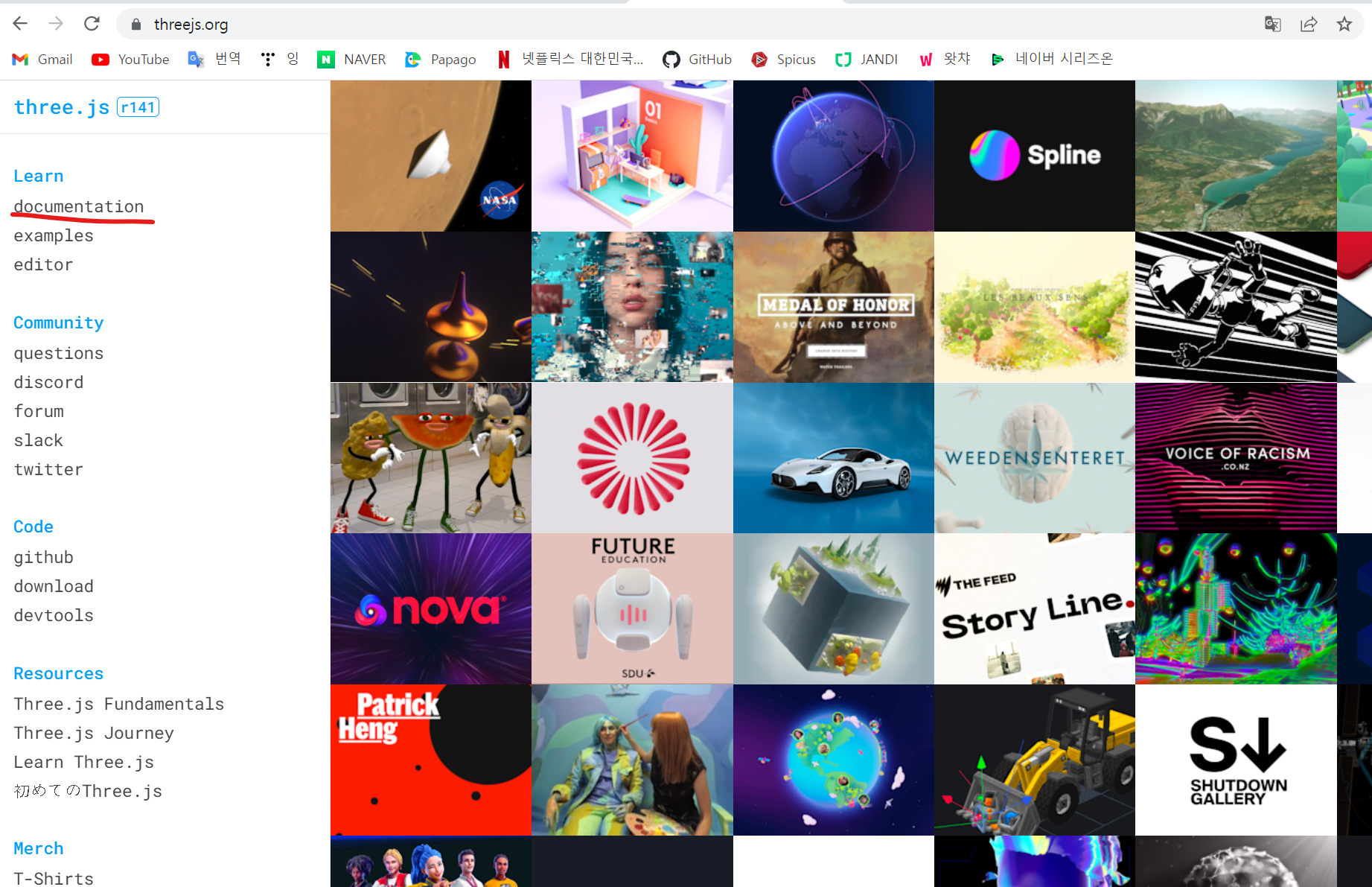Open the Google Translate page icon
The width and height of the screenshot is (1372, 887).
coord(1273,24)
